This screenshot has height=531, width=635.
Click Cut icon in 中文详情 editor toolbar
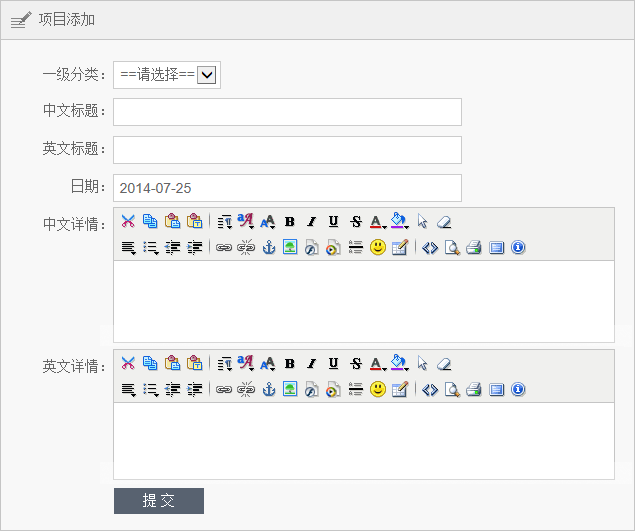(x=128, y=222)
